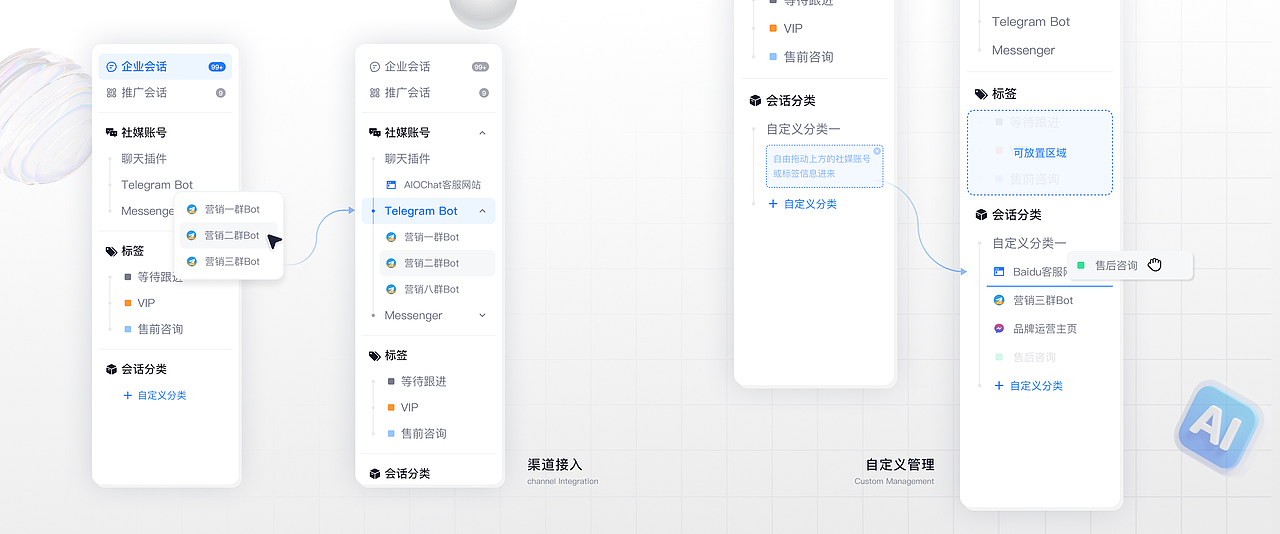The width and height of the screenshot is (1280, 534).
Task: Click 营销八群Bot Telegram icon in expanded panel
Action: click(x=392, y=289)
